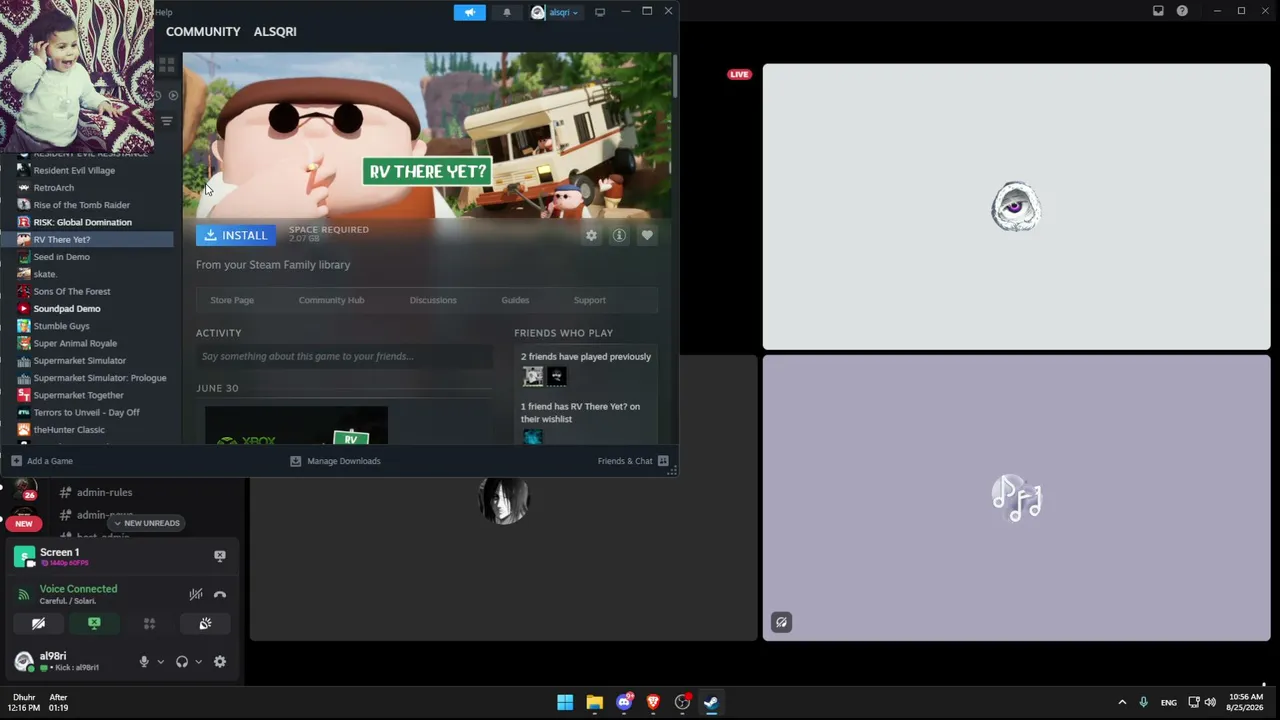Image resolution: width=1280 pixels, height=720 pixels.
Task: Open the Support tab
Action: pyautogui.click(x=590, y=300)
